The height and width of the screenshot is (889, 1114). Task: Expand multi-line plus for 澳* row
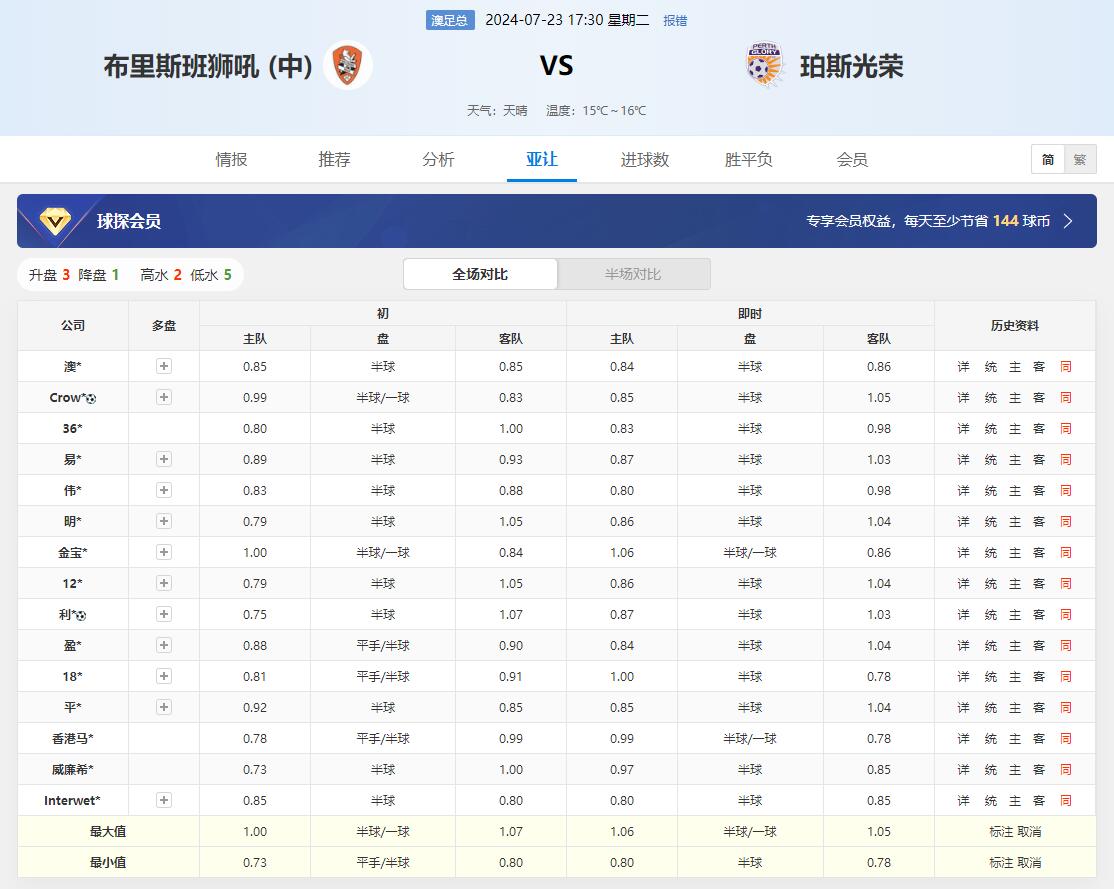pyautogui.click(x=164, y=367)
